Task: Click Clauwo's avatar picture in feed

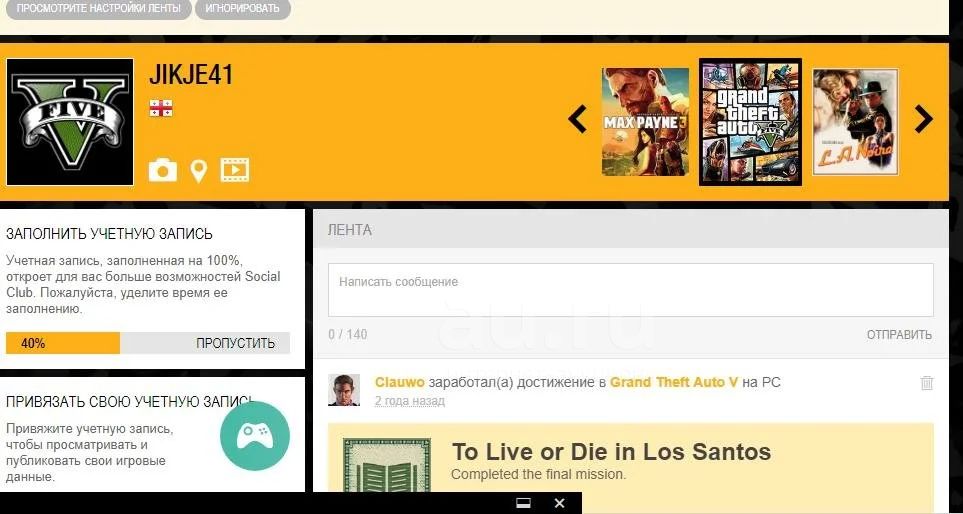Action: (344, 389)
